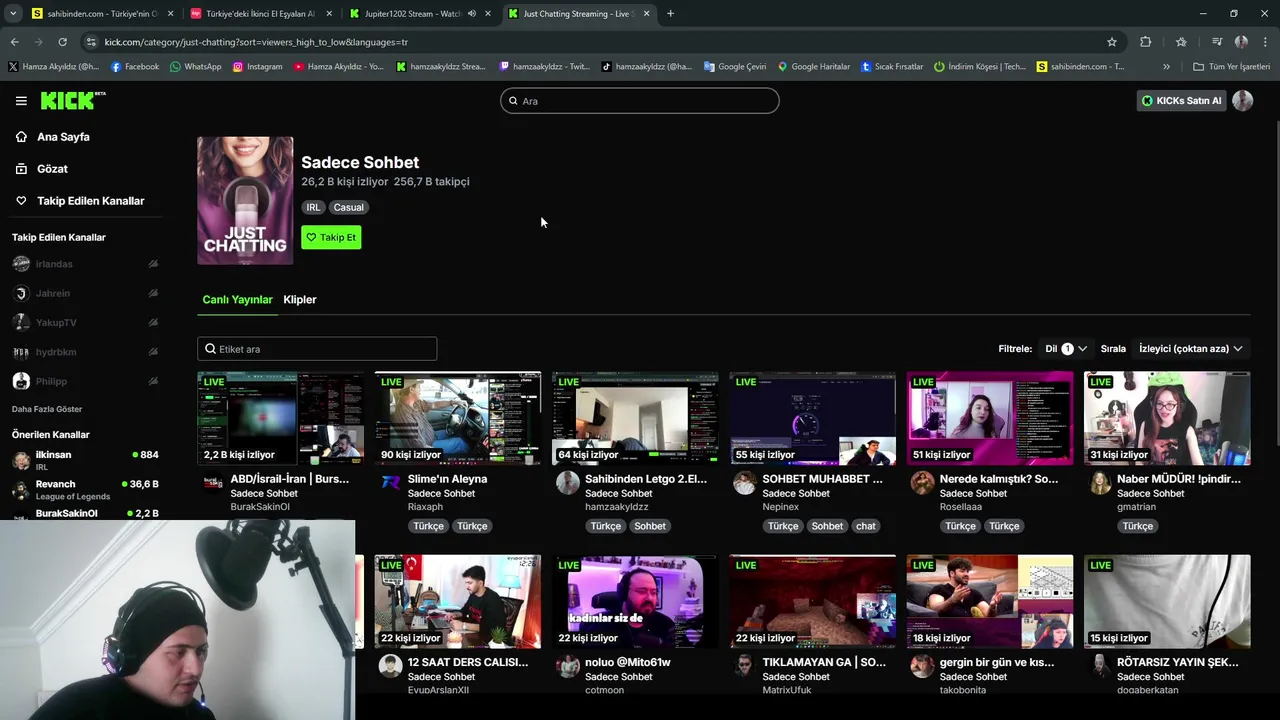Open the hydrbkm followed channel
Screen dimensions: 1280x720
point(55,352)
